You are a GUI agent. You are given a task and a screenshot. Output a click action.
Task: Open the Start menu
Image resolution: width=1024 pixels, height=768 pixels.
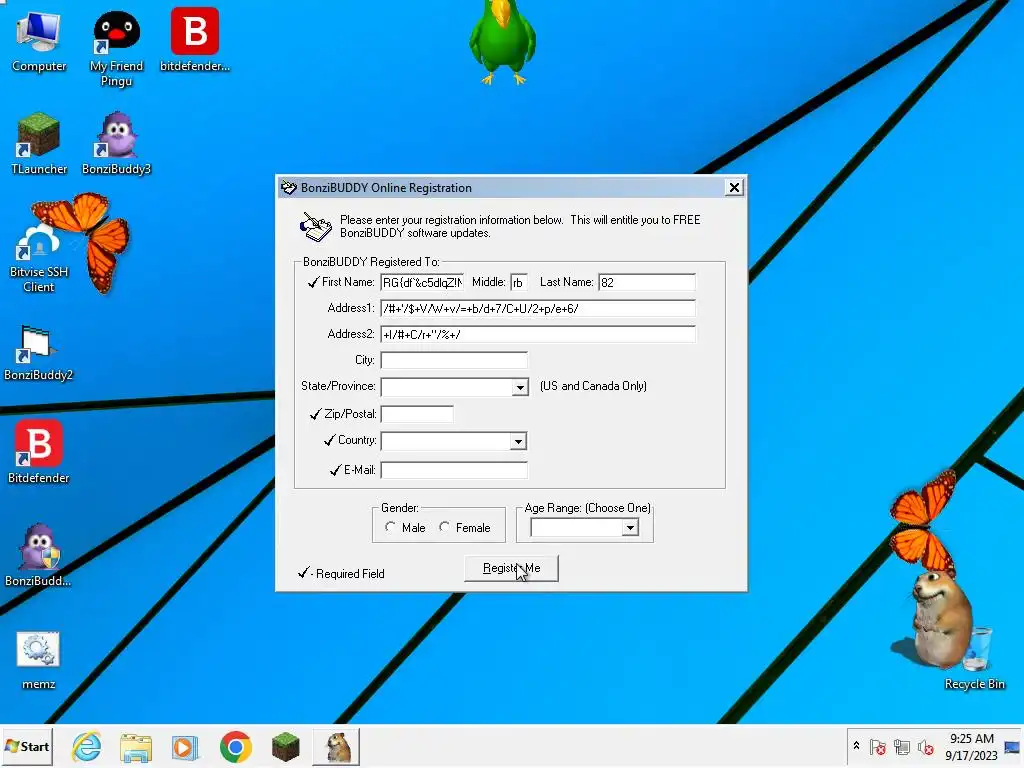coord(27,746)
